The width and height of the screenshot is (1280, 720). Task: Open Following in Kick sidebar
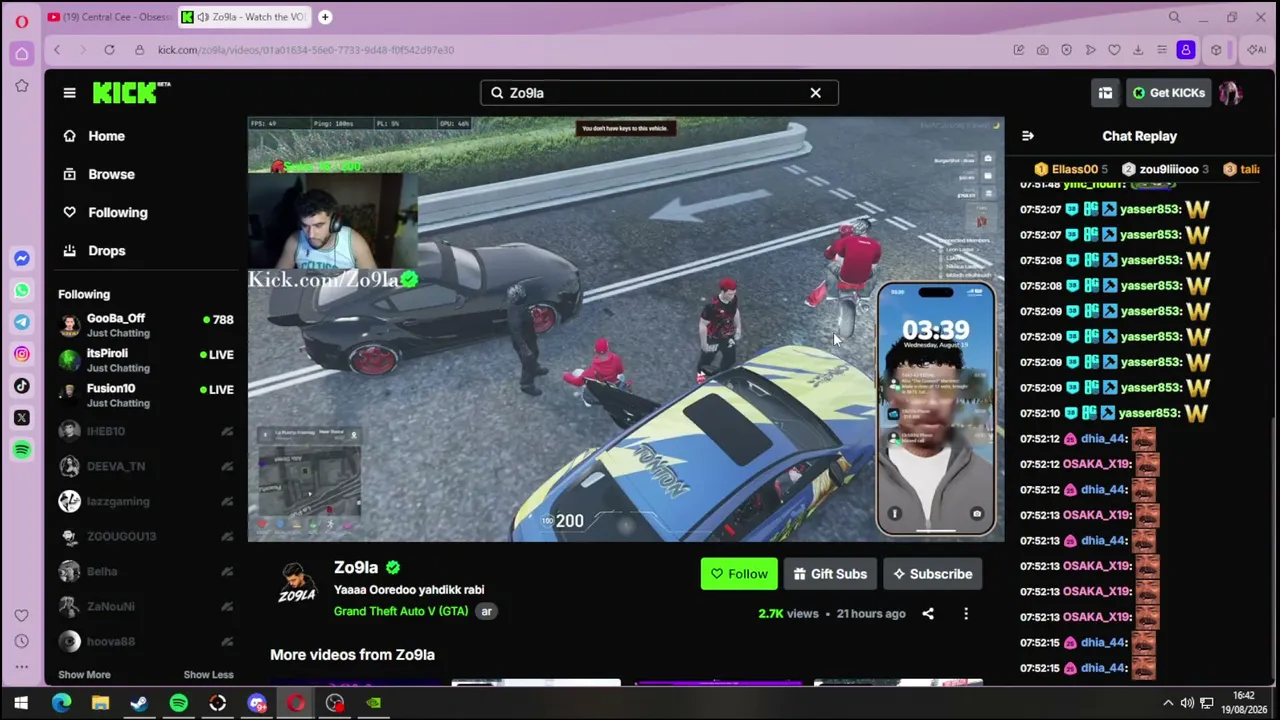[117, 212]
